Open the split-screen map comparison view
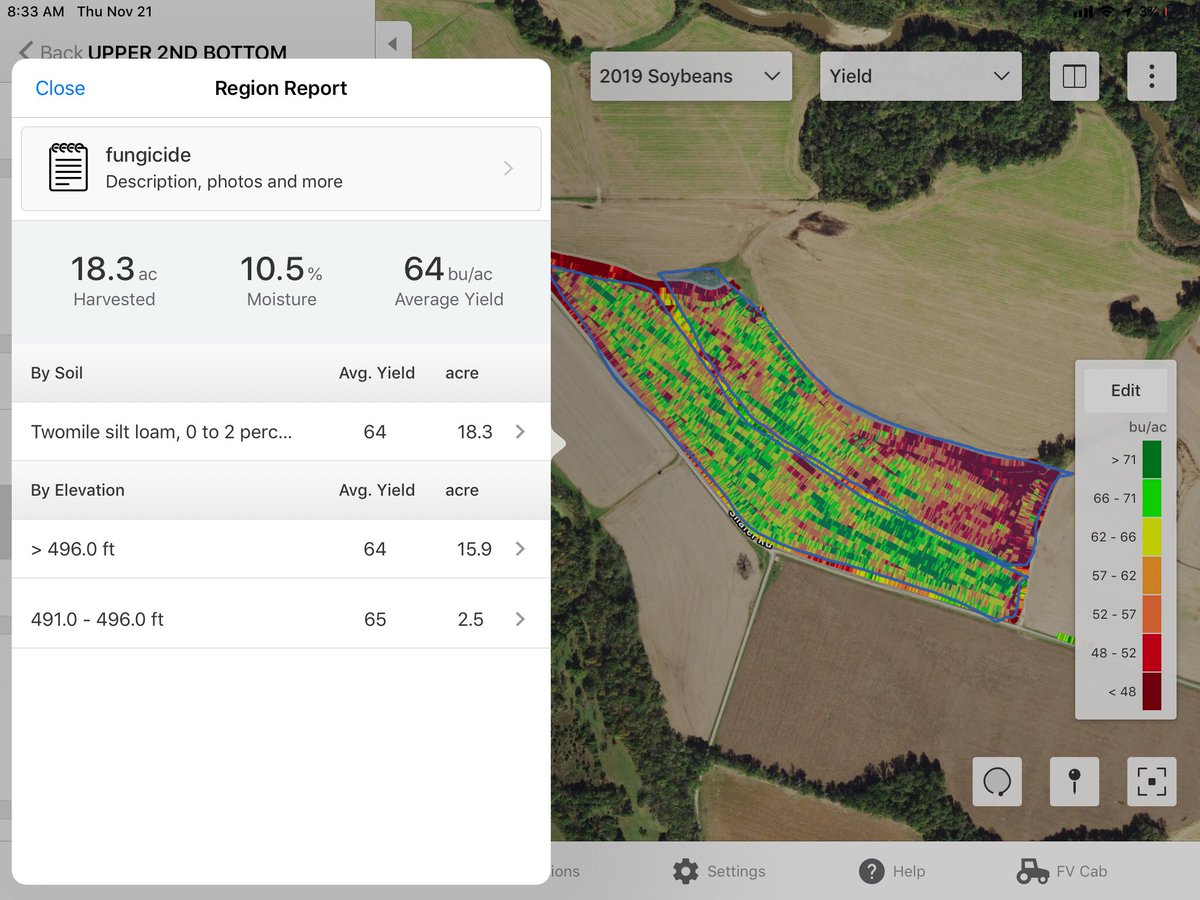 click(x=1074, y=76)
